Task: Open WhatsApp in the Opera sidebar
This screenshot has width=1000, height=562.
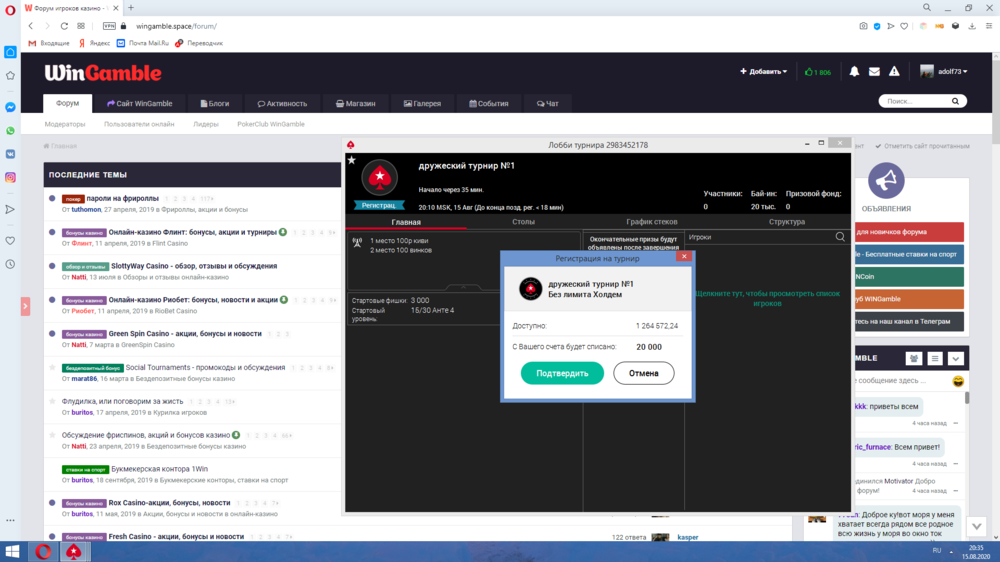Action: (x=10, y=130)
